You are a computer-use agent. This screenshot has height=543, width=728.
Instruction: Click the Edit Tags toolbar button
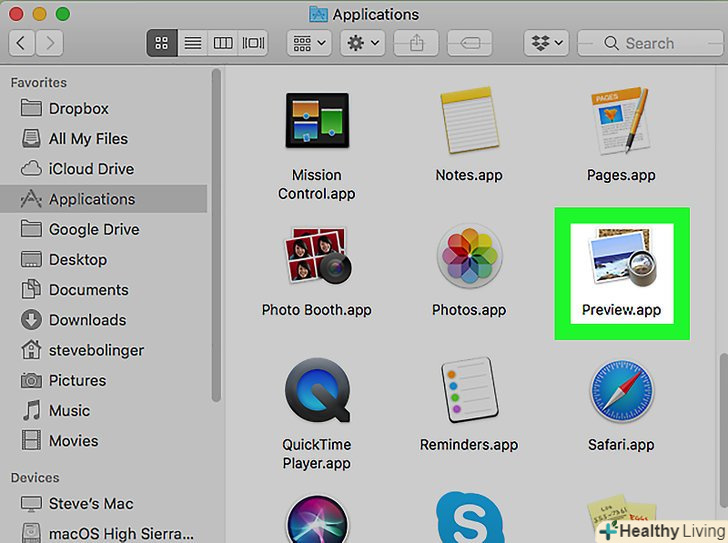[470, 43]
